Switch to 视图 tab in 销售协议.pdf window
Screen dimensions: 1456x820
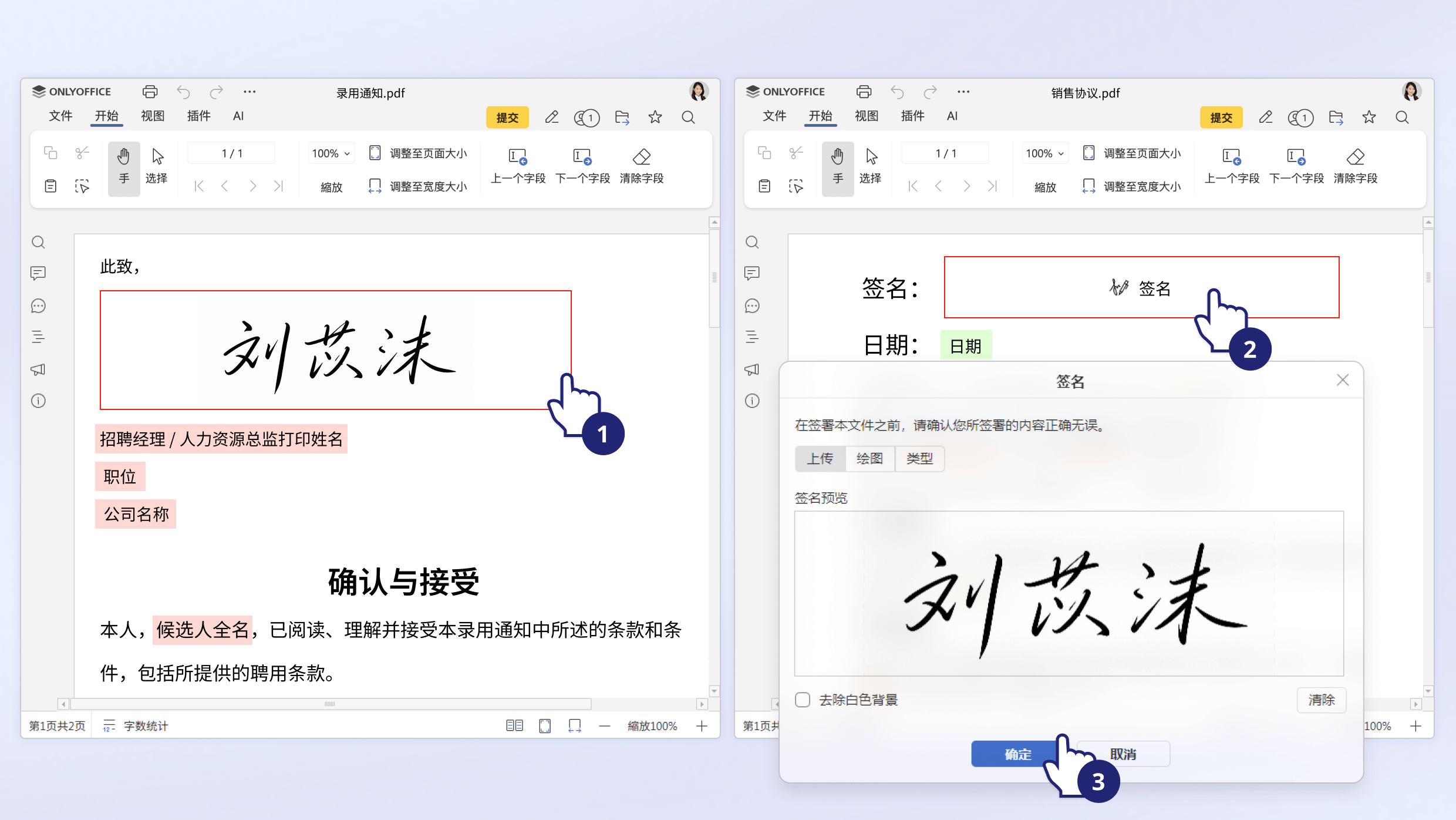pos(867,116)
